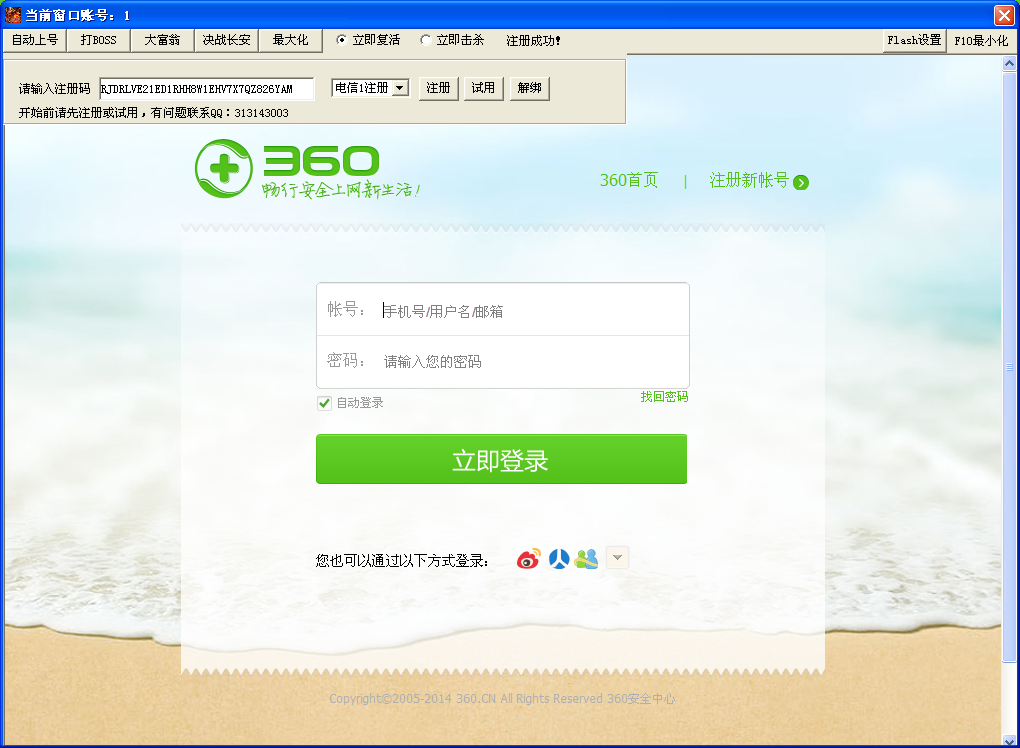The width and height of the screenshot is (1020, 748).
Task: Open the 找回密码 link
Action: [664, 397]
